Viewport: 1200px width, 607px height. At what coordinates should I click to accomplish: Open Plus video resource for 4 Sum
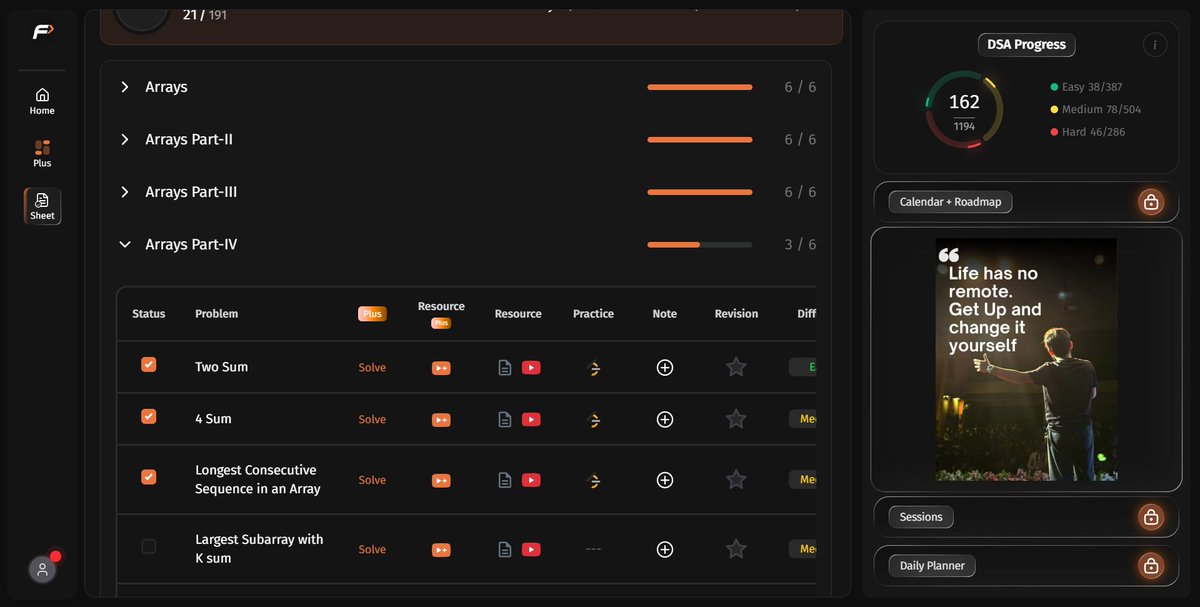click(x=441, y=420)
